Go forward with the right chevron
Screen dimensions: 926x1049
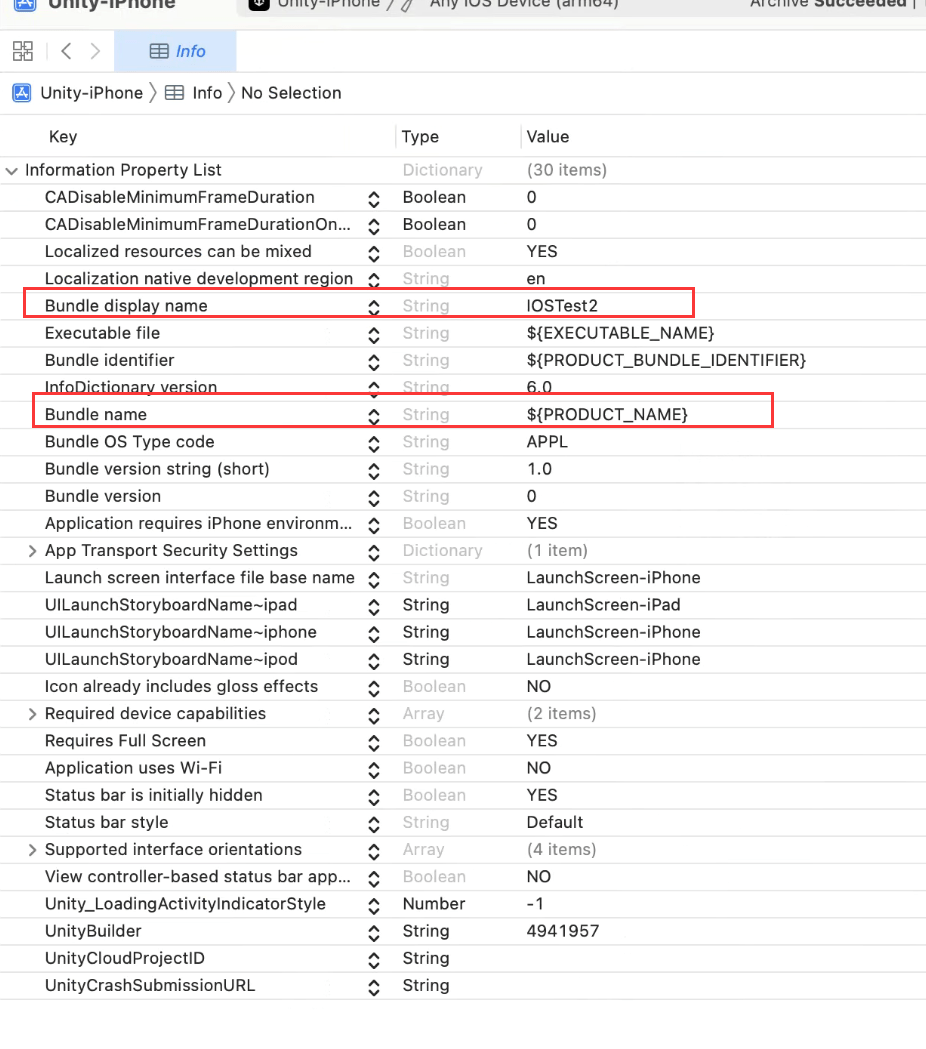(95, 52)
